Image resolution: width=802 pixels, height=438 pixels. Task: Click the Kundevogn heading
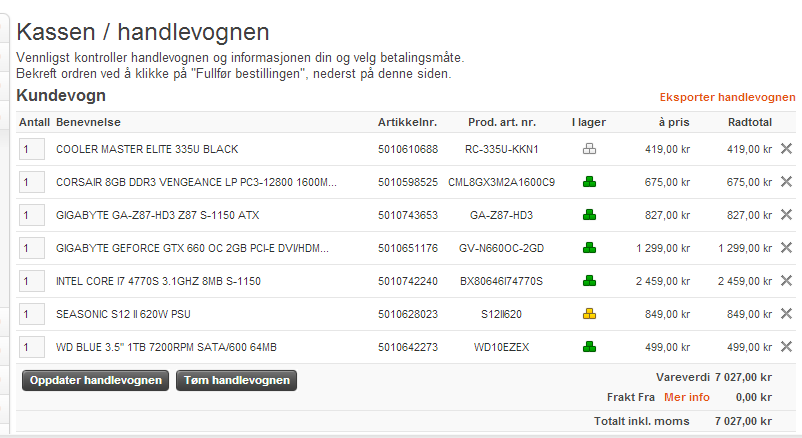click(x=61, y=96)
